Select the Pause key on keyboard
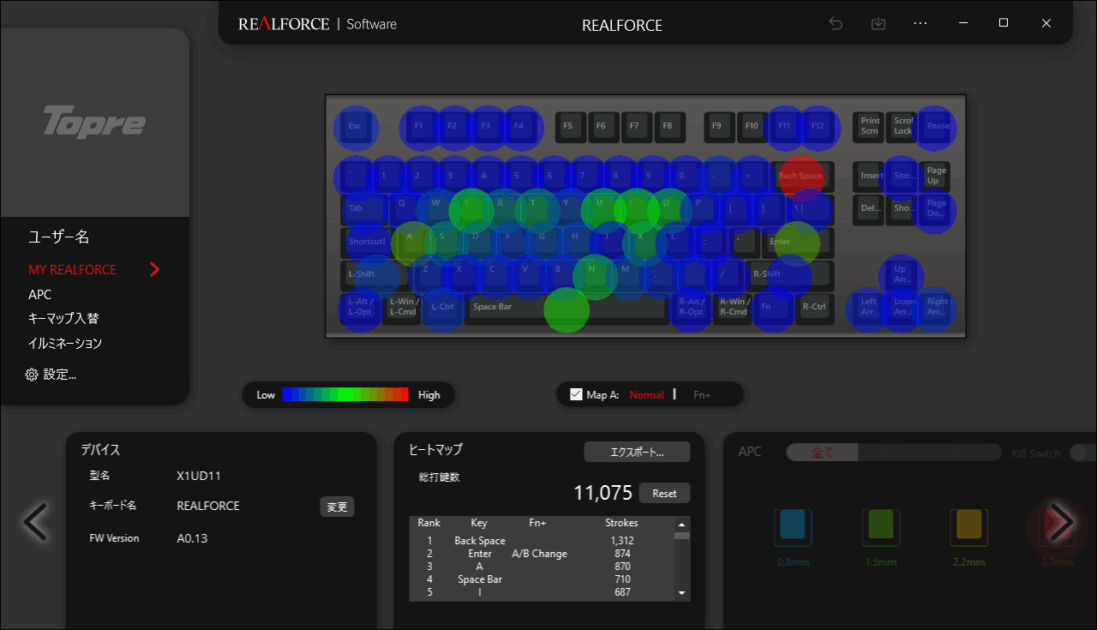Image resolution: width=1097 pixels, height=630 pixels. click(935, 127)
